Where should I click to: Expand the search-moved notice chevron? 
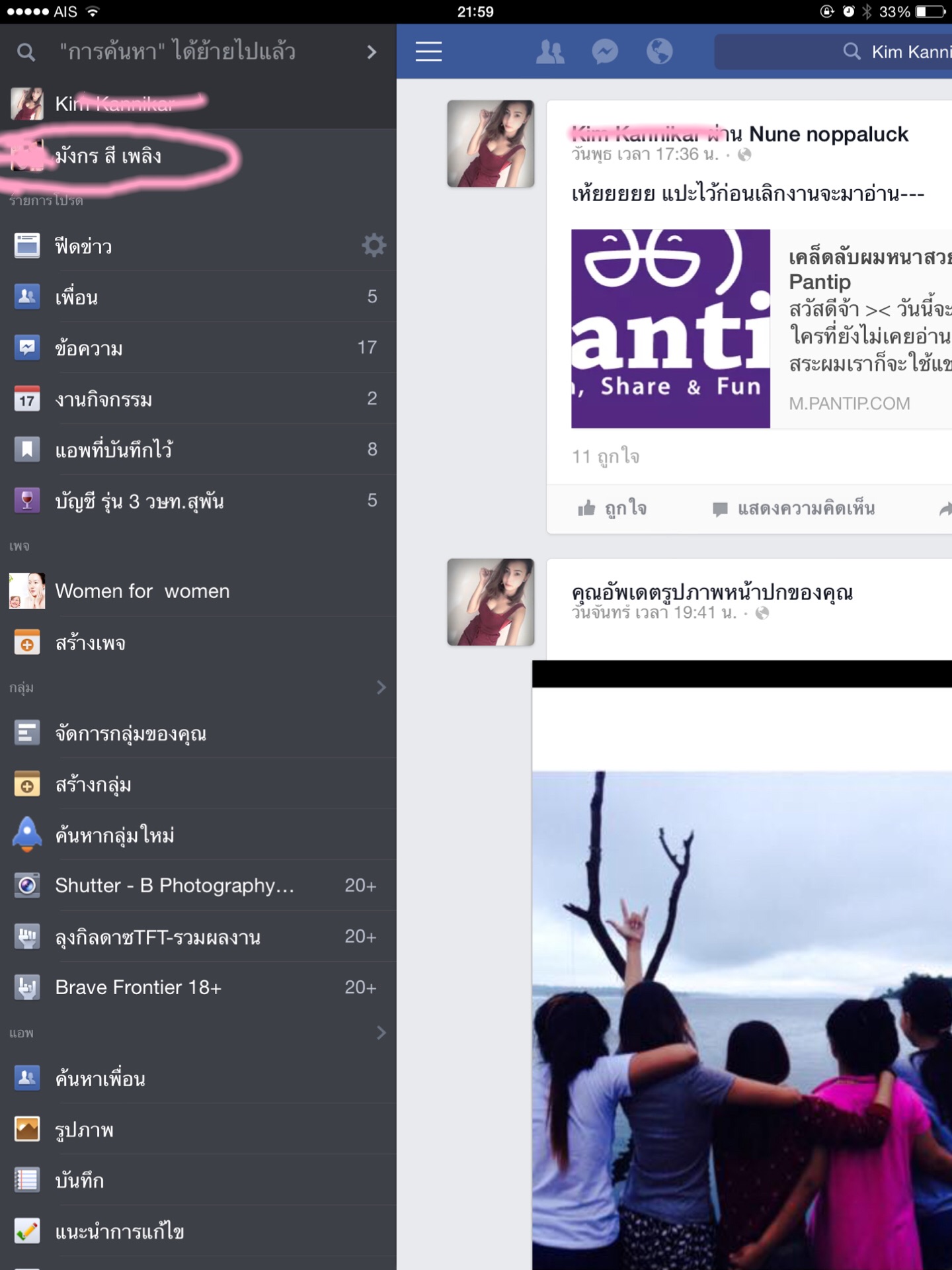[x=372, y=52]
